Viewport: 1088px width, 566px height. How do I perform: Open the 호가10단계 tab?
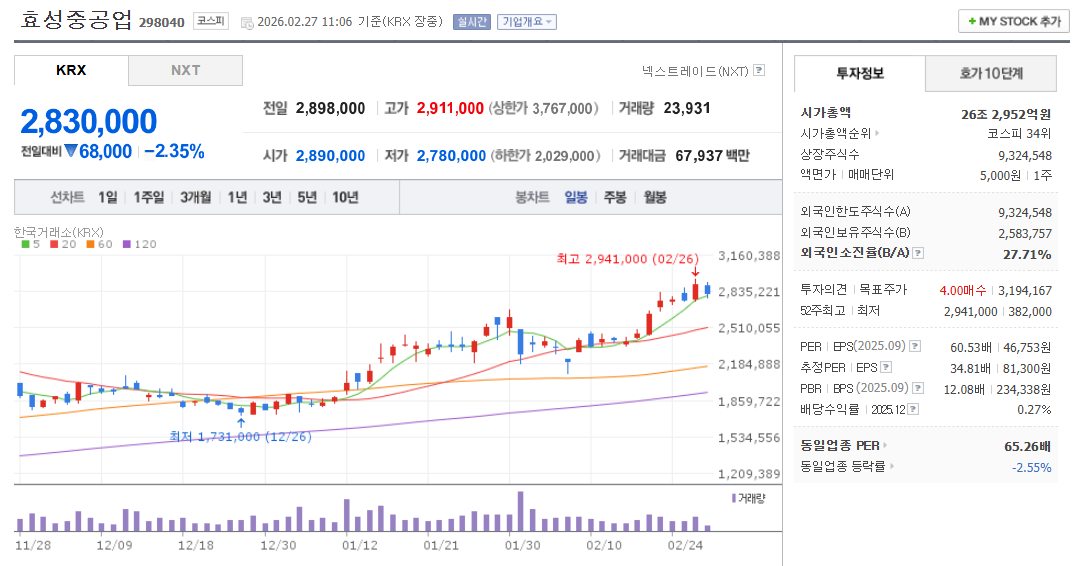point(991,74)
